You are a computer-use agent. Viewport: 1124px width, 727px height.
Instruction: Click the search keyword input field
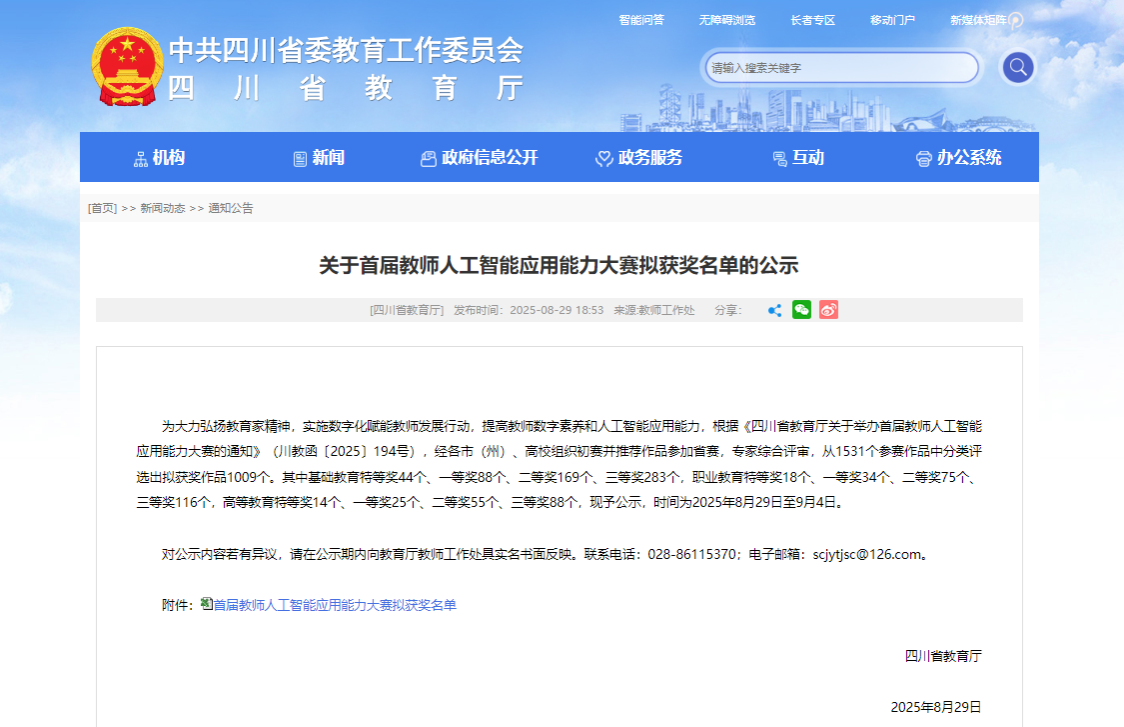pos(838,68)
